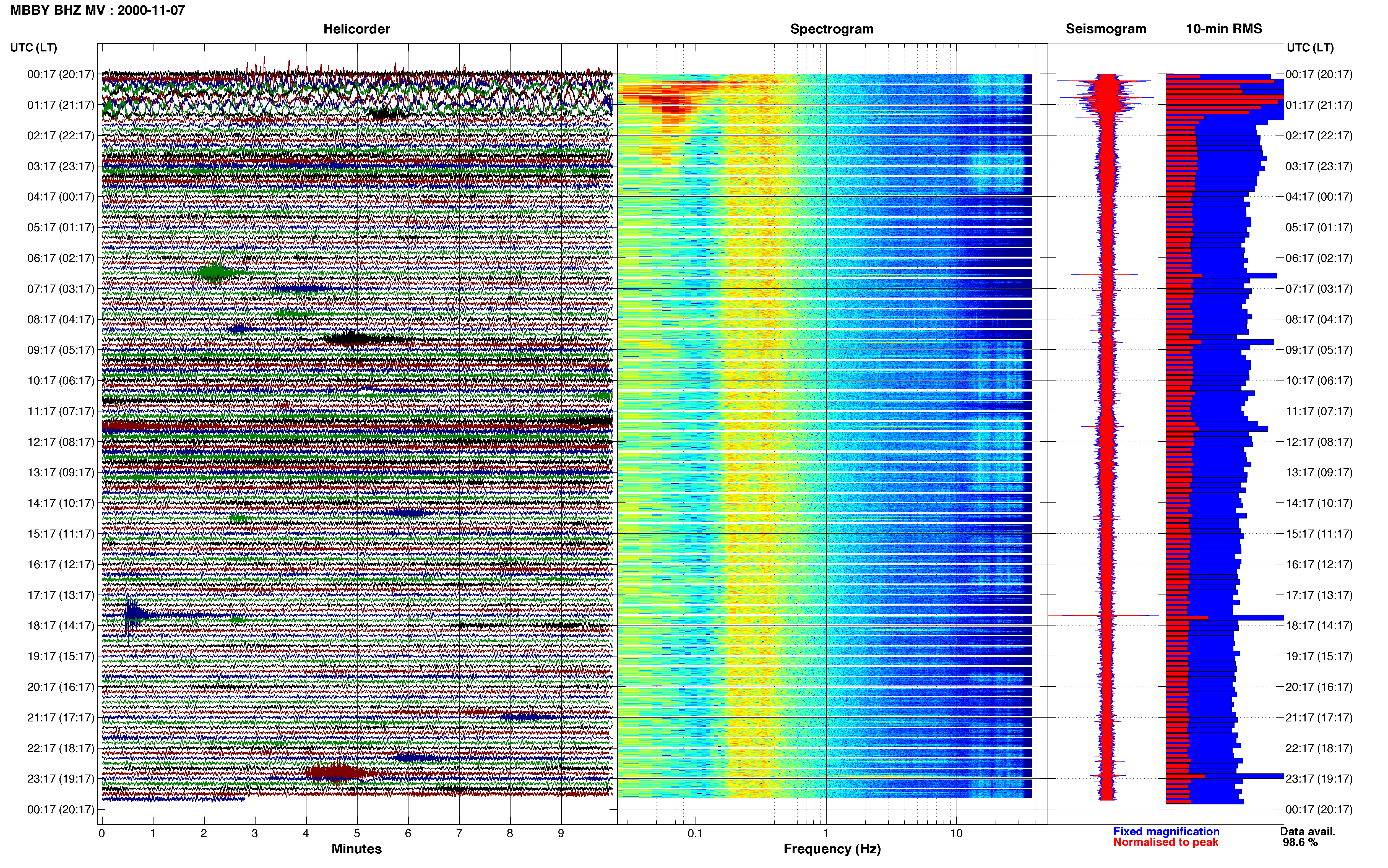Click left time label '18:17 (14:17)'
Image resolution: width=1388 pixels, height=868 pixels.
[x=60, y=626]
